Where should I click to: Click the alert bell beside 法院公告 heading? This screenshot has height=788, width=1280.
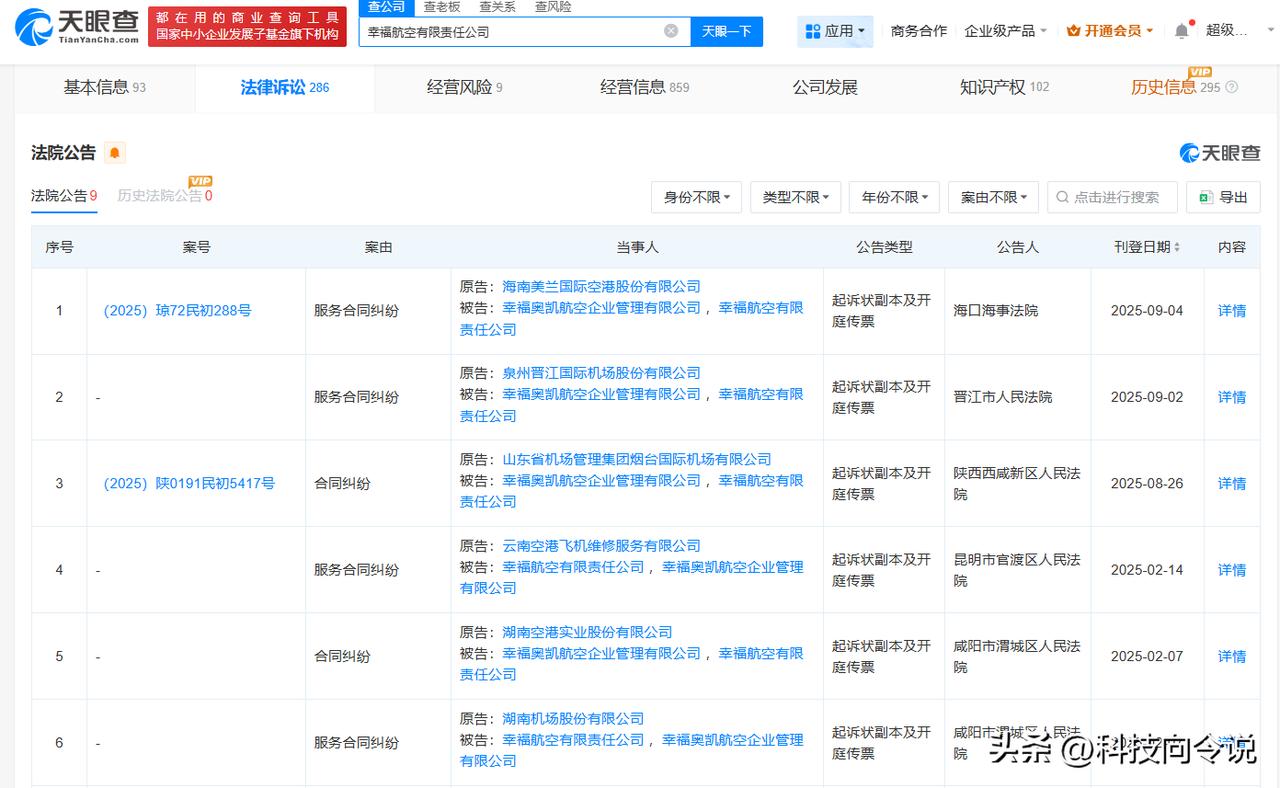pyautogui.click(x=115, y=153)
